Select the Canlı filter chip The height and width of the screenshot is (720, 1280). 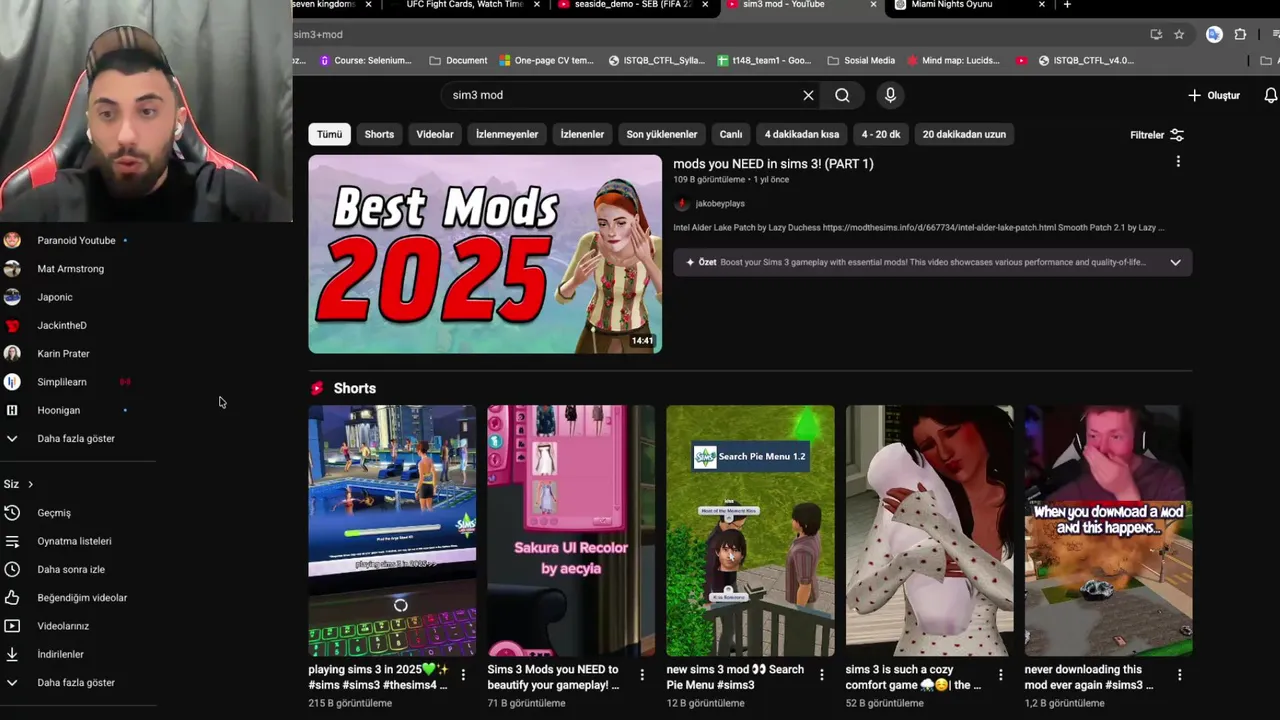point(731,134)
